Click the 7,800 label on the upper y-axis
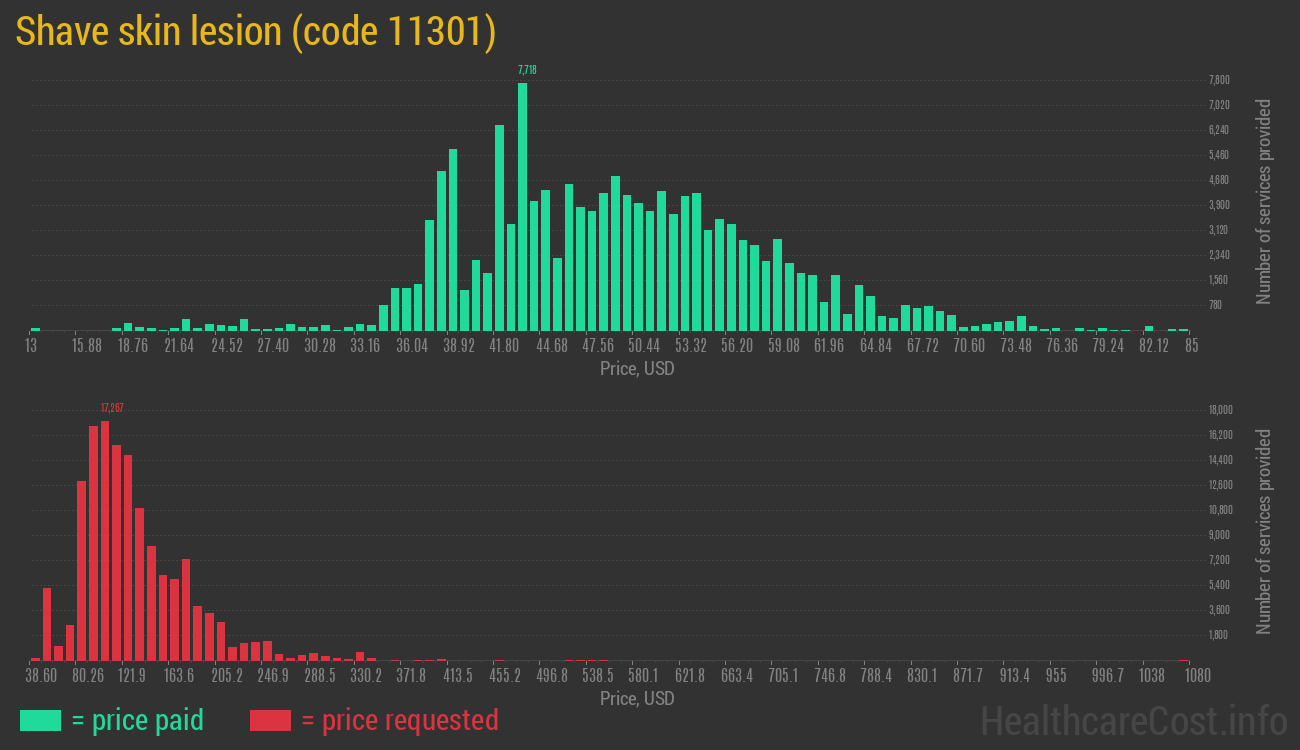Screen dimensions: 1300x750 [1219, 80]
